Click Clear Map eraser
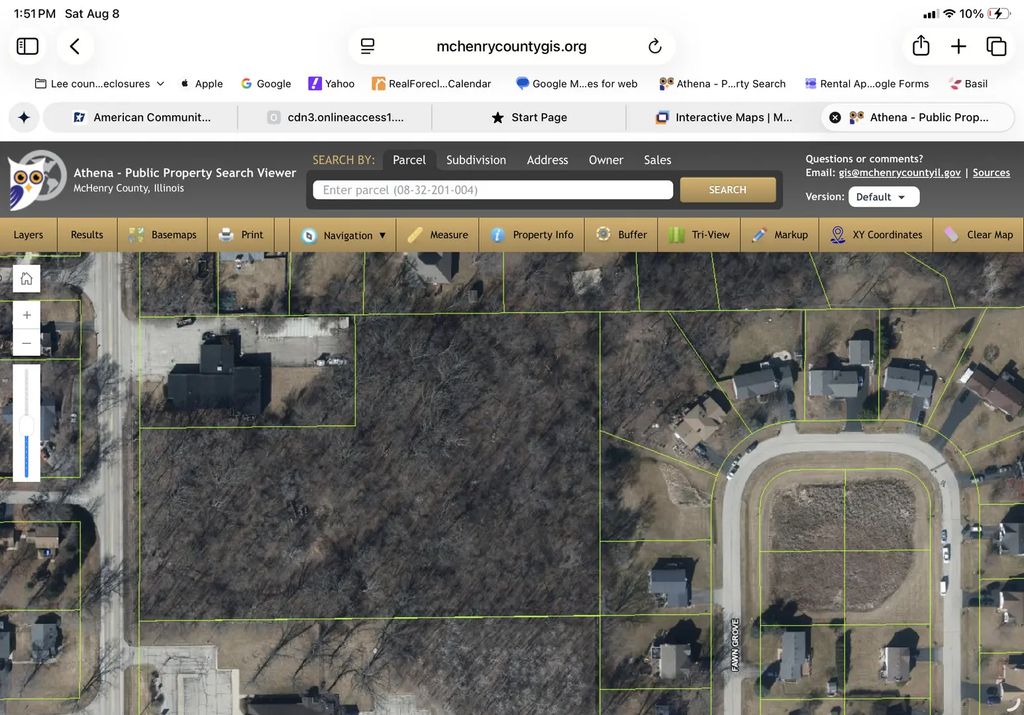This screenshot has height=715, width=1024. (x=978, y=235)
